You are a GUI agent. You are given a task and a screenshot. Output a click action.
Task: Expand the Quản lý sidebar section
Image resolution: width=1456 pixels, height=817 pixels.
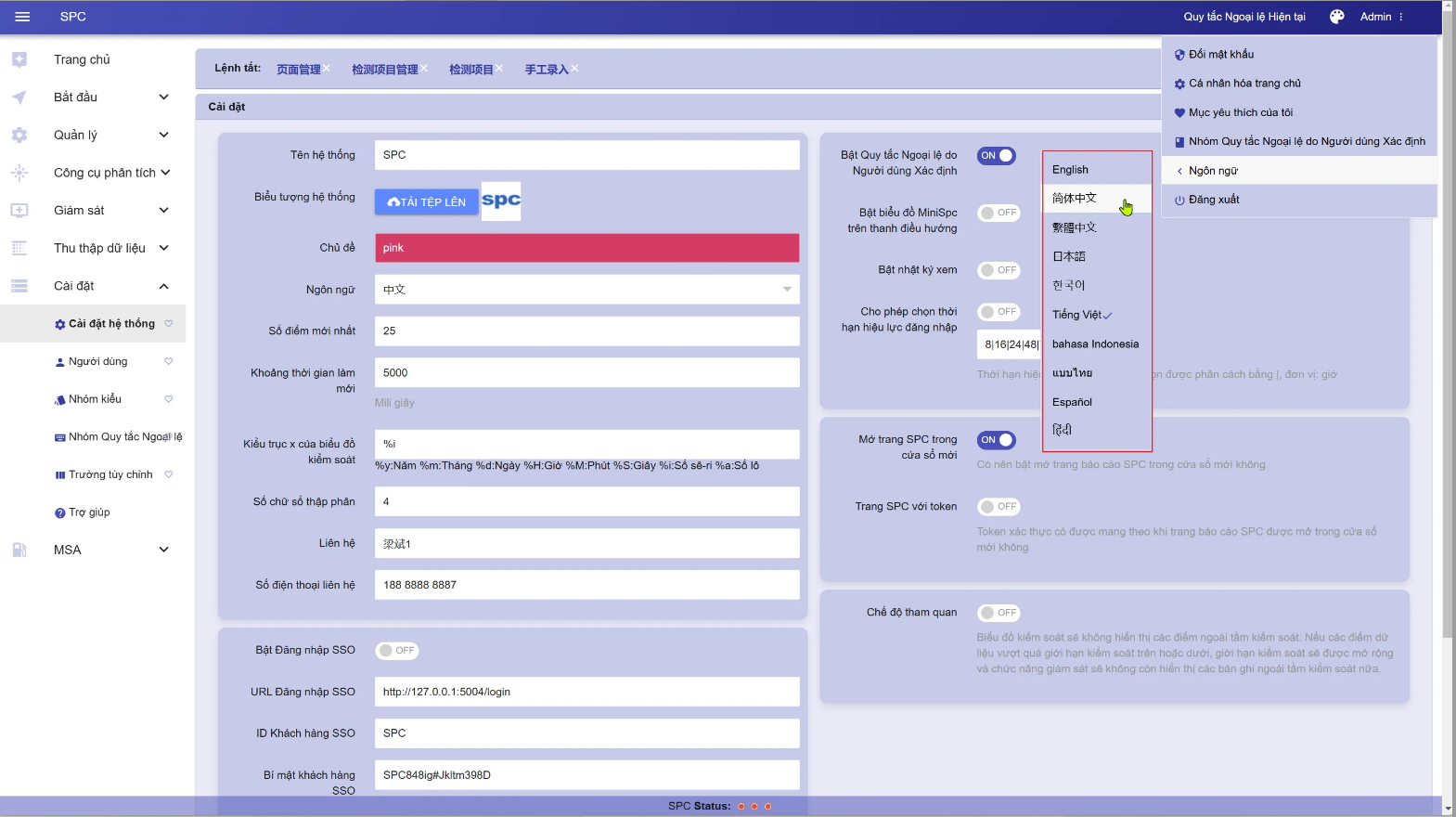click(163, 135)
